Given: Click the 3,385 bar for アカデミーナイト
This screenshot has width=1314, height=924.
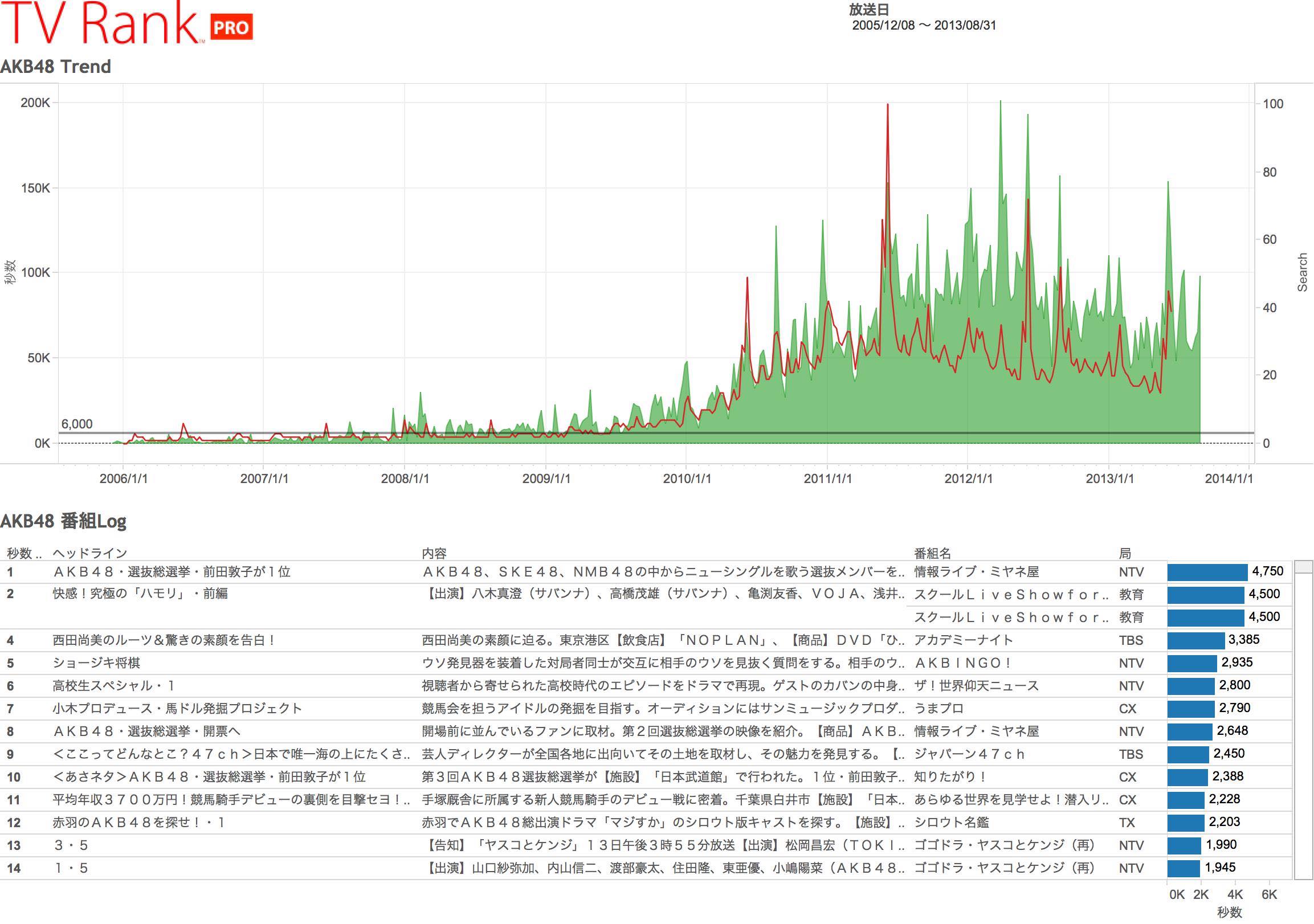Looking at the screenshot, I should pos(1196,640).
